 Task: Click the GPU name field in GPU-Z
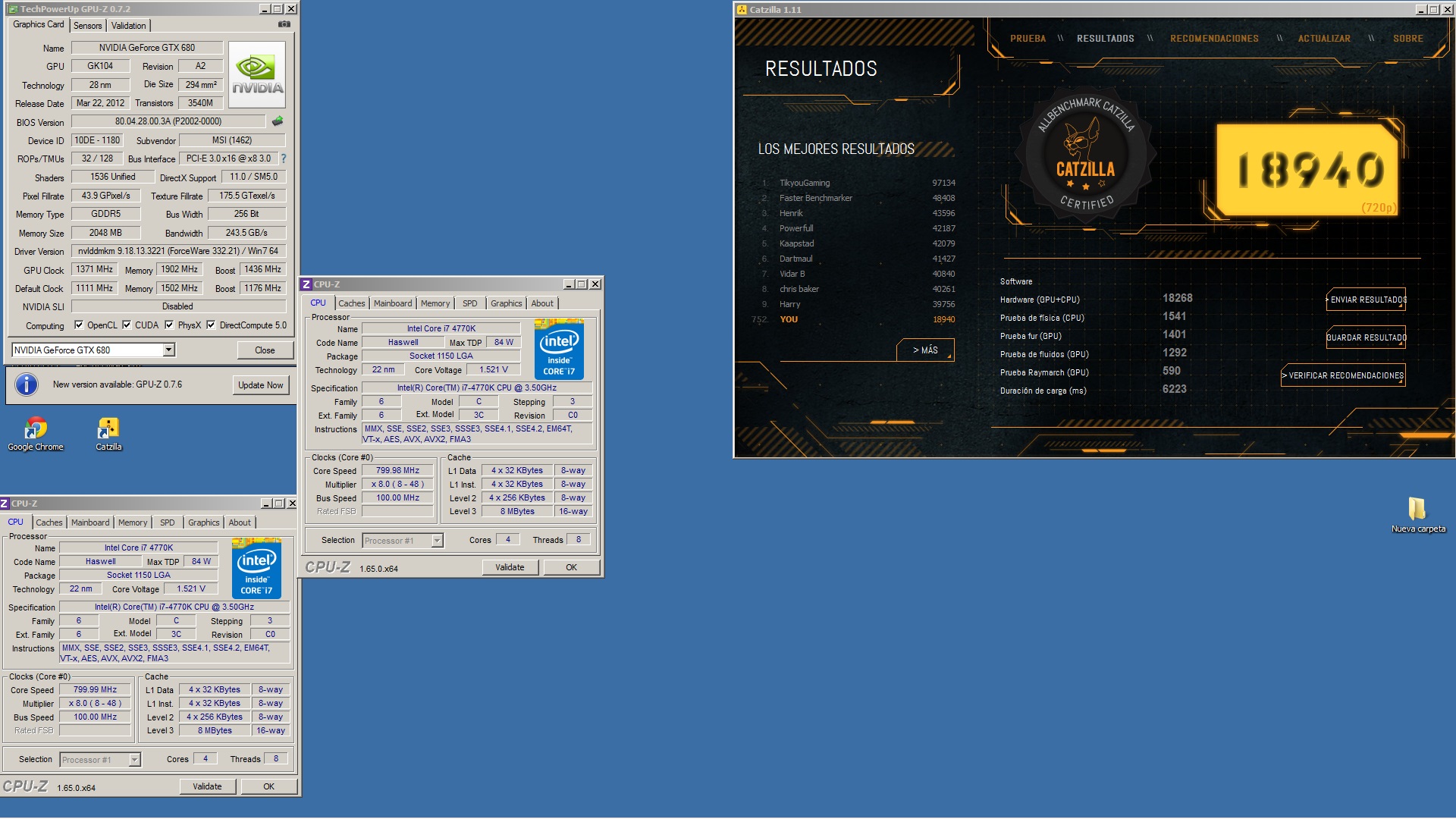coord(147,48)
